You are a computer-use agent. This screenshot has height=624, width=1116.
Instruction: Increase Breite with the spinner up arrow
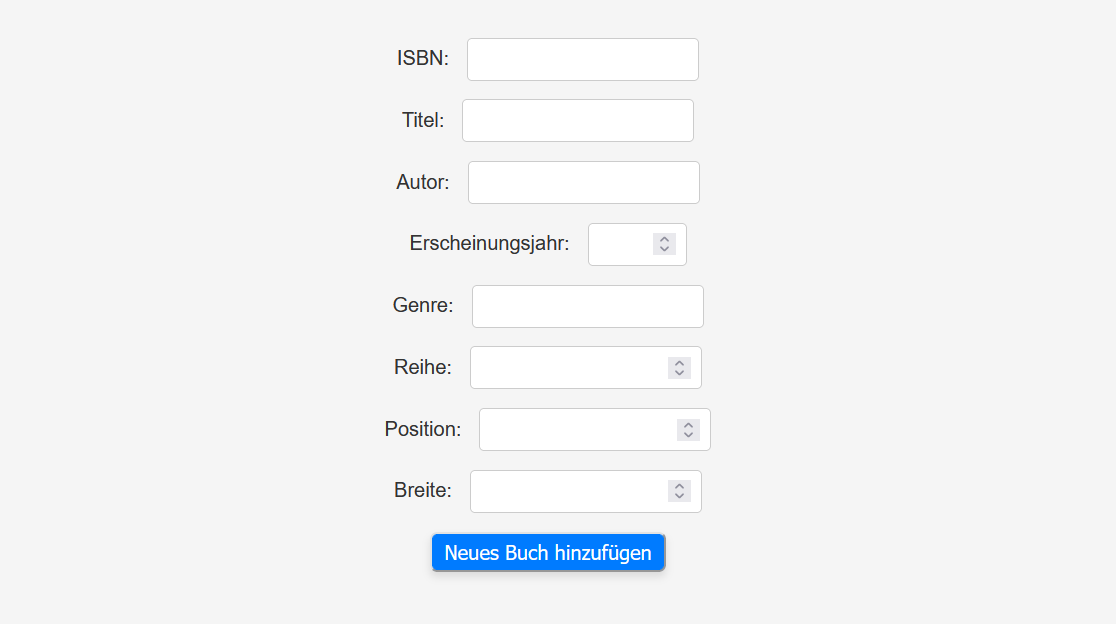[x=679, y=486]
